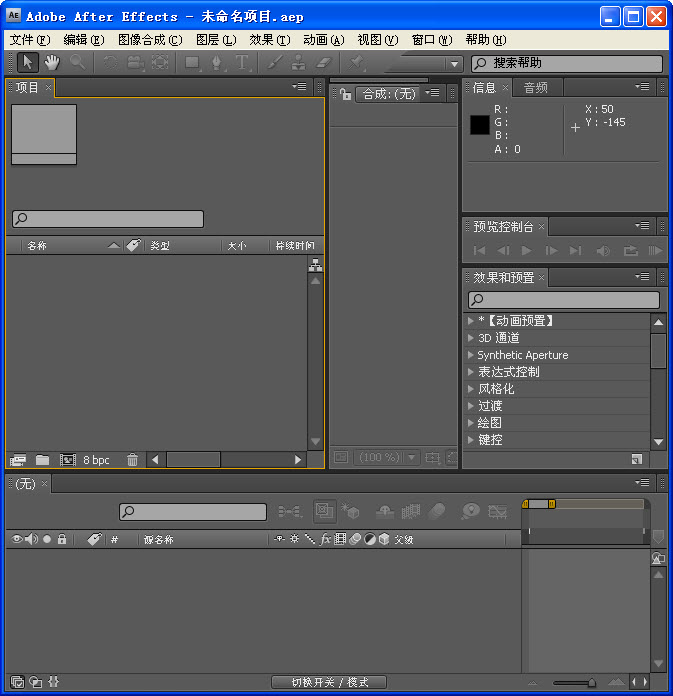Click the black color swatch in Info panel
The width and height of the screenshot is (673, 696).
coord(480,125)
